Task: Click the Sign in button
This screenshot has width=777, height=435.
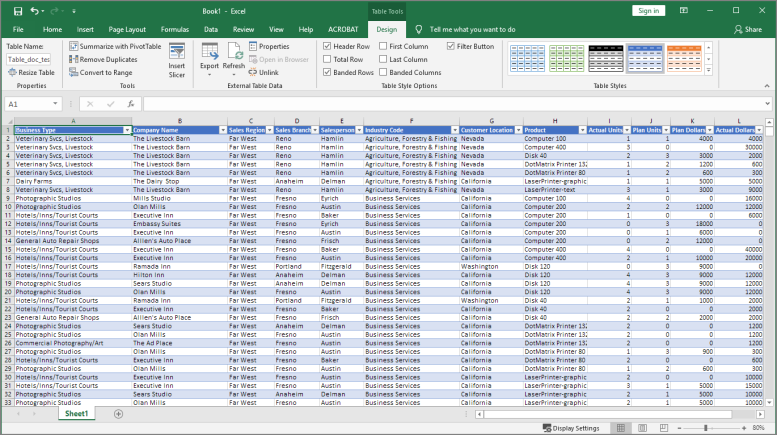Action: click(x=648, y=10)
